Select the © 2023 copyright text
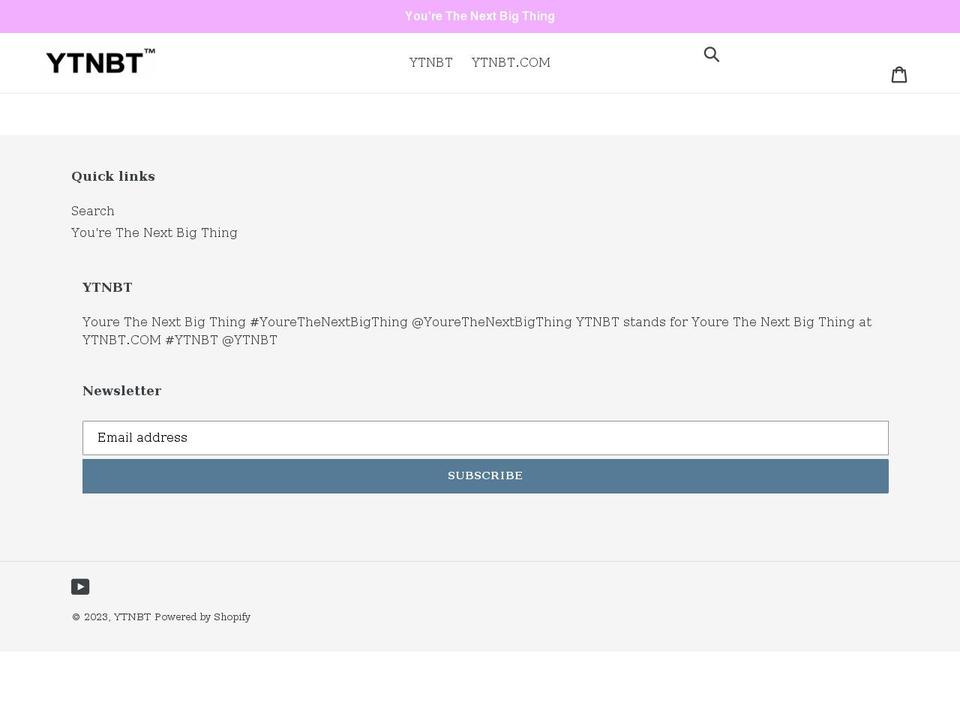The image size is (960, 720). [91, 617]
